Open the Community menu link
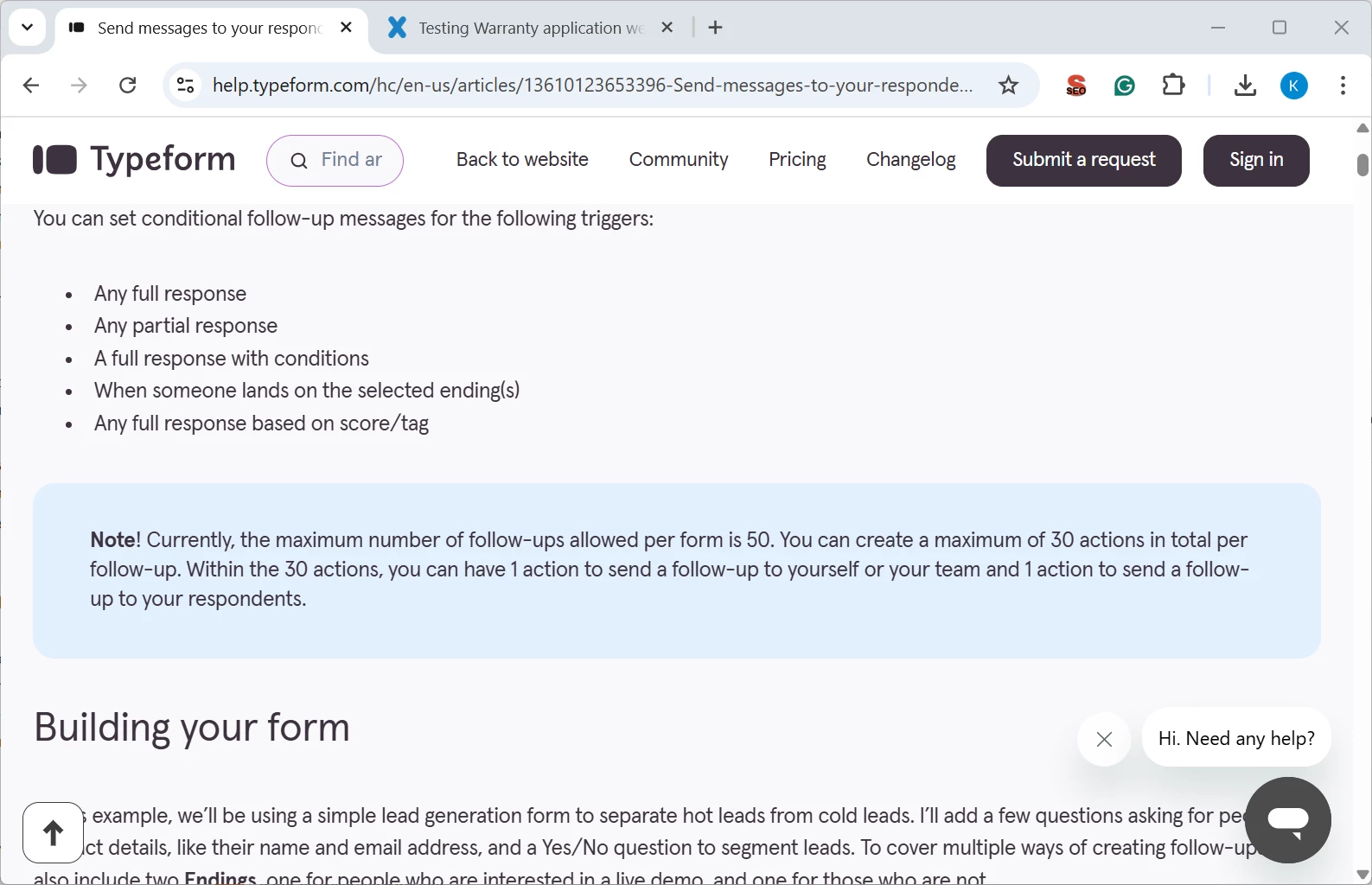1372x885 pixels. pyautogui.click(x=678, y=160)
